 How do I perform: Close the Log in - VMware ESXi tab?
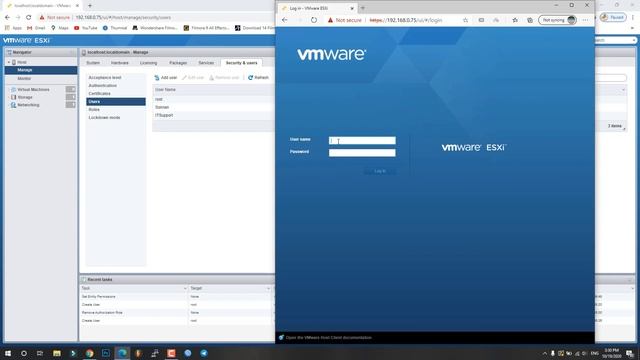(x=352, y=8)
